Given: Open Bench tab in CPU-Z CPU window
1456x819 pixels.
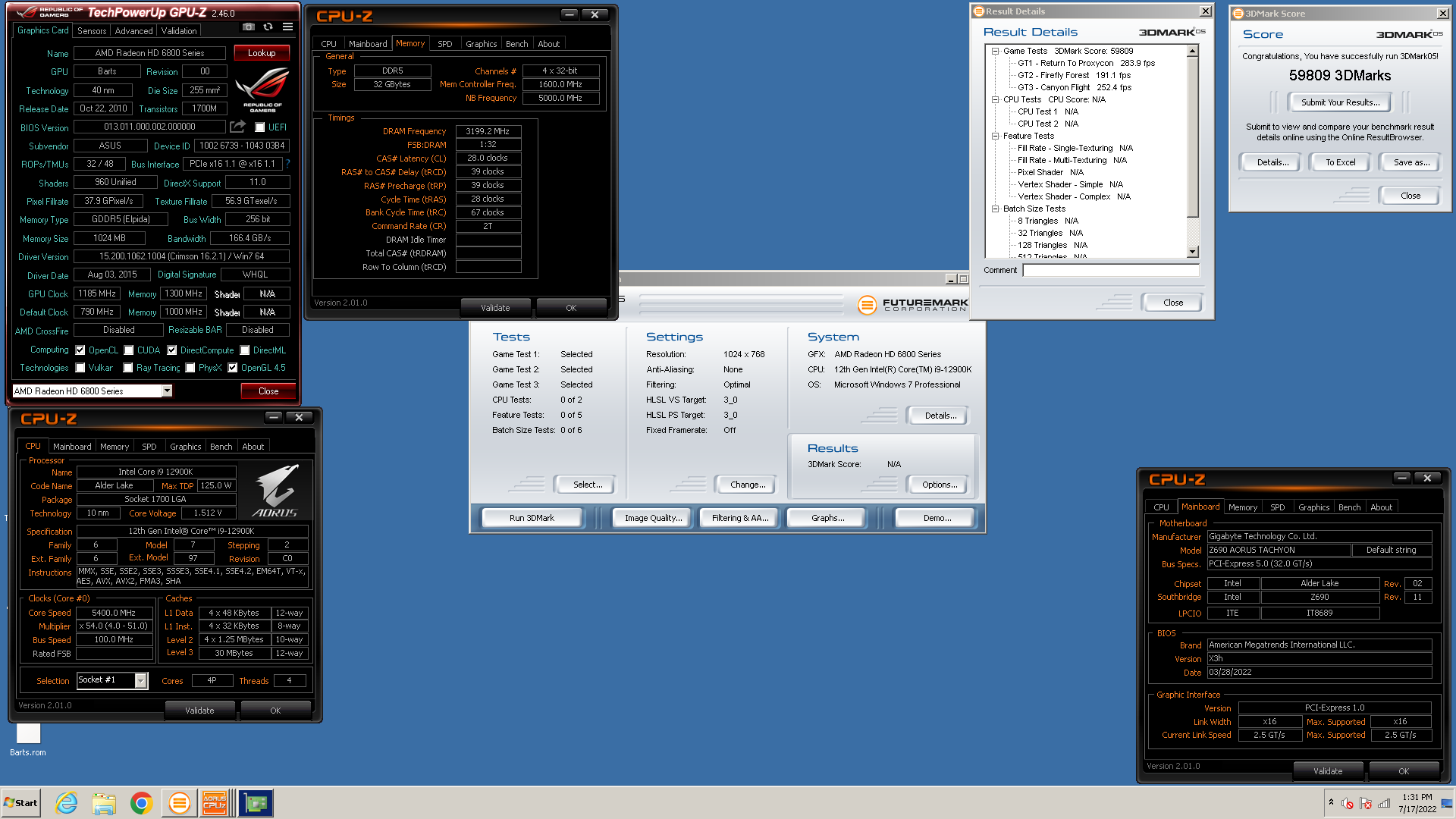Looking at the screenshot, I should (x=221, y=447).
